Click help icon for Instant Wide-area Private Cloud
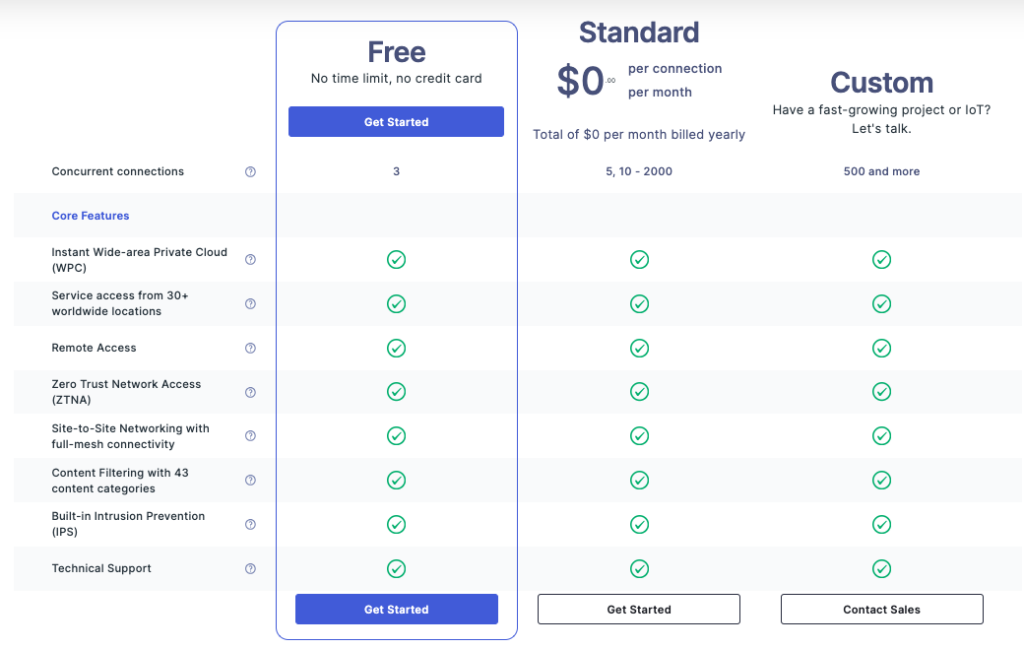 pyautogui.click(x=250, y=260)
